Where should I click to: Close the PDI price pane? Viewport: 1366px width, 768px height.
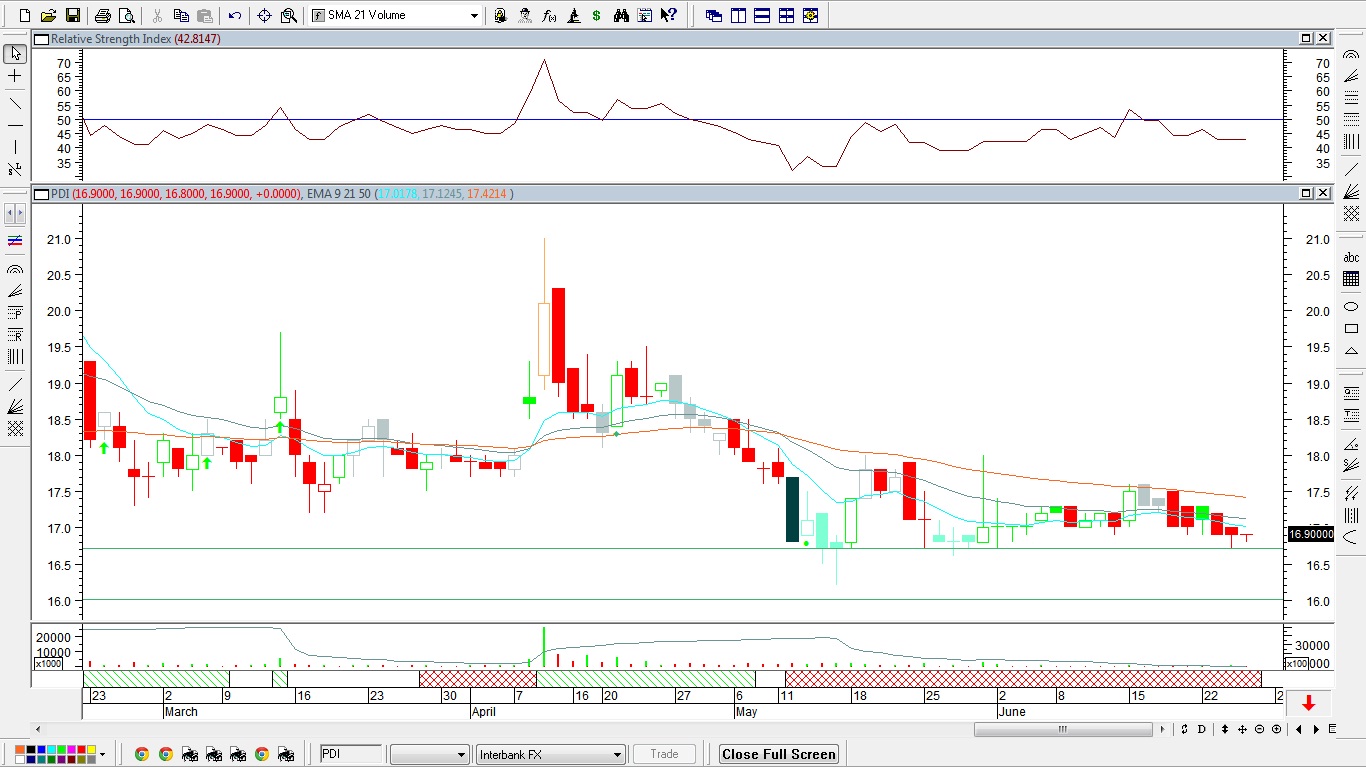coord(1323,193)
